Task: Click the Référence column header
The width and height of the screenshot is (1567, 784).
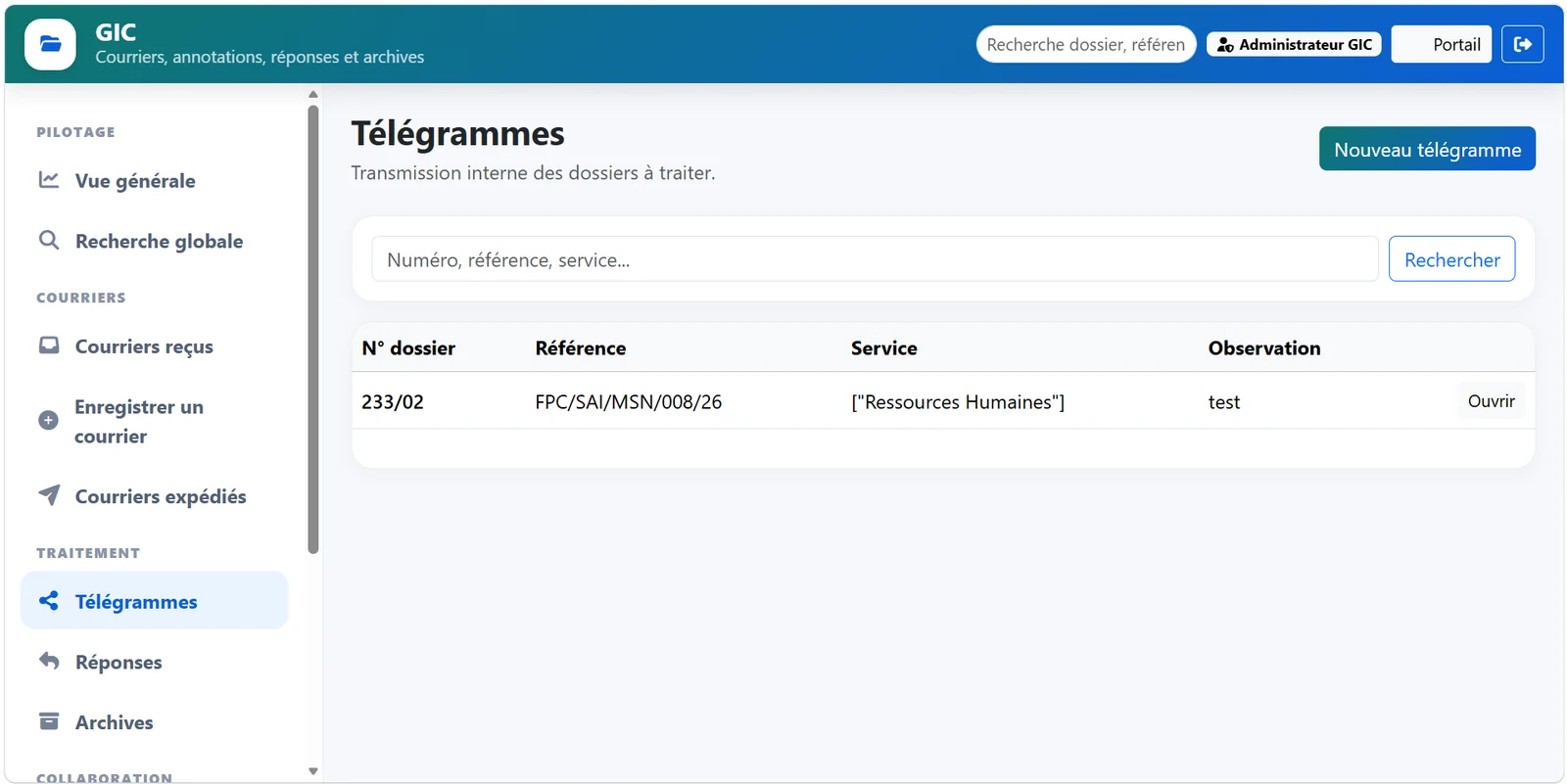Action: click(x=581, y=348)
